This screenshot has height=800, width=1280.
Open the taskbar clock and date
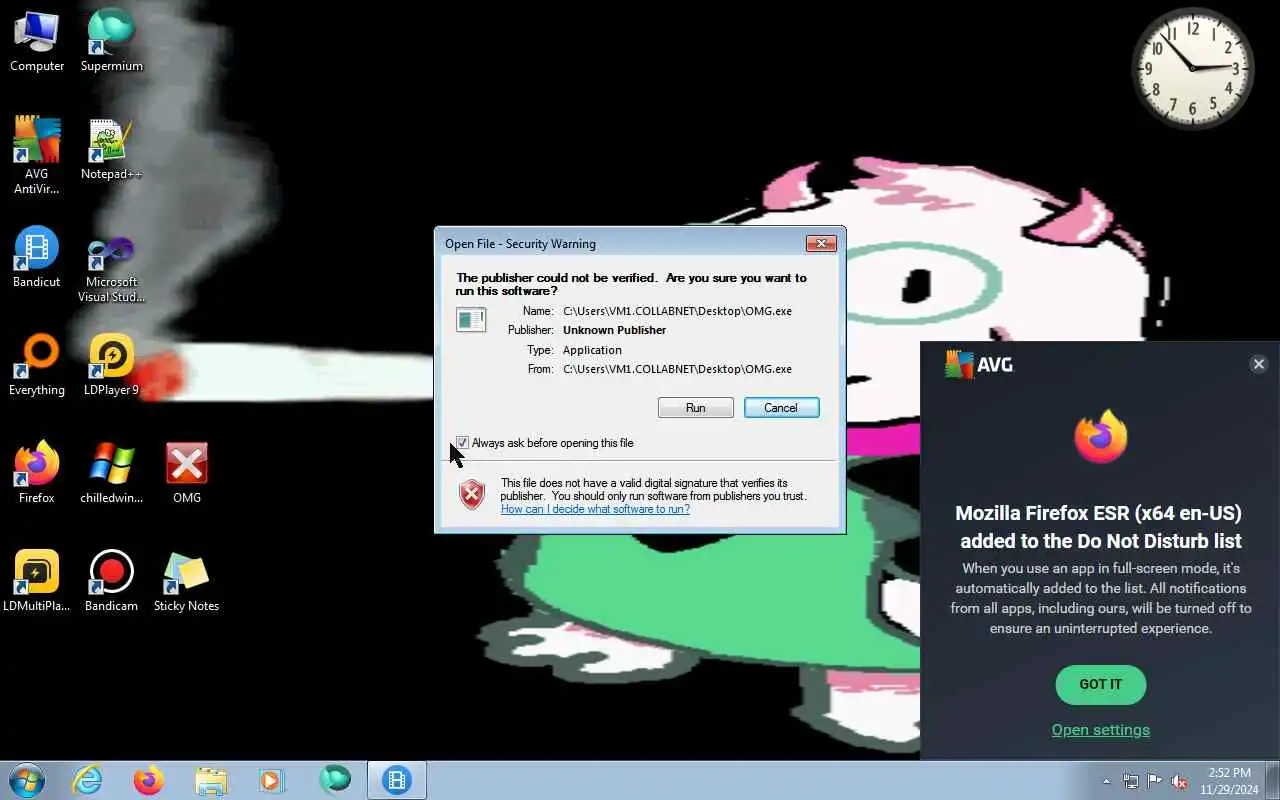(x=1229, y=781)
